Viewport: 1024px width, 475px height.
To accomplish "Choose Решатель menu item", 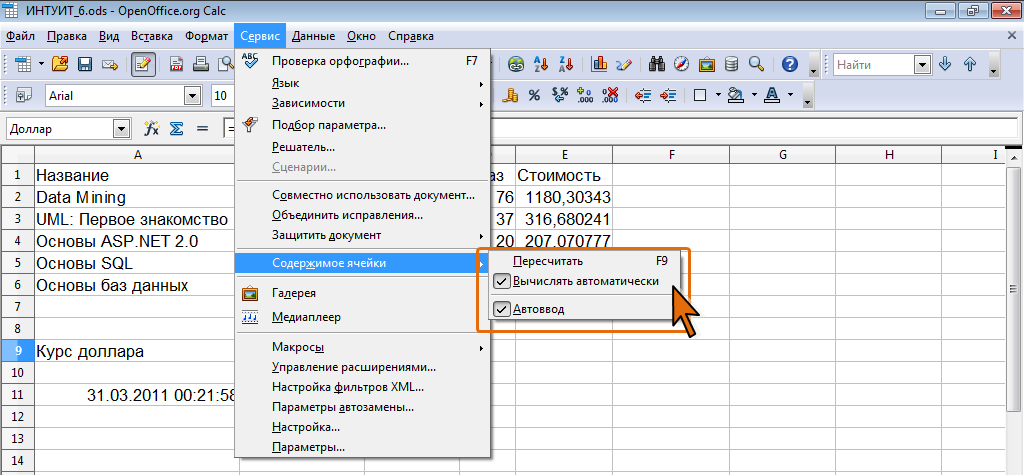I will point(362,148).
